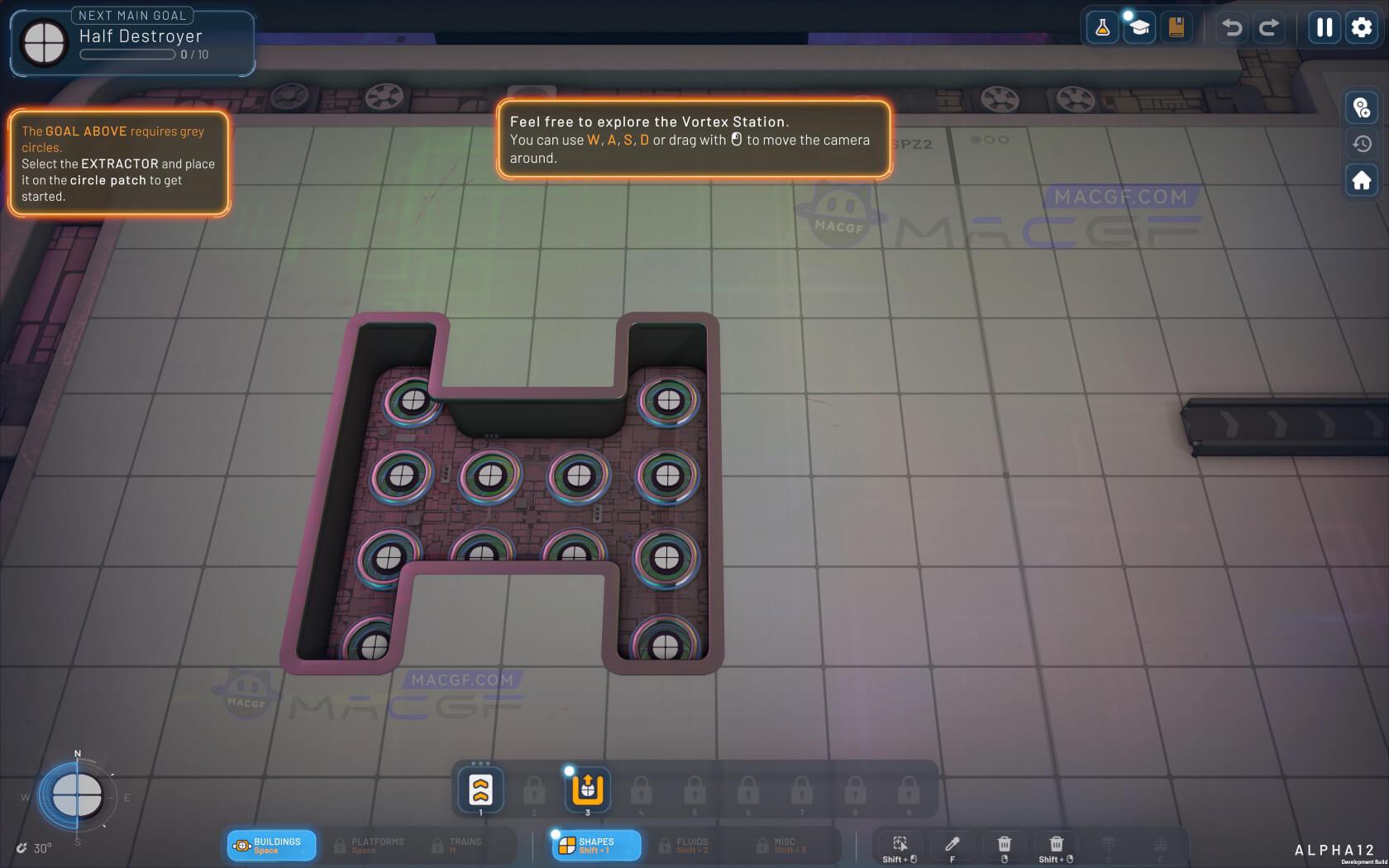Image resolution: width=1389 pixels, height=868 pixels.
Task: Switch to the Buildings tab
Action: [271, 845]
